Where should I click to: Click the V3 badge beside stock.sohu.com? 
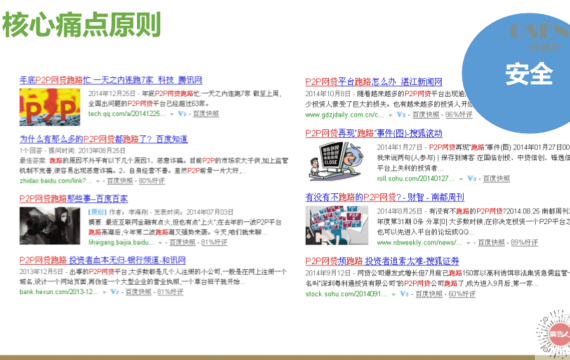pyautogui.click(x=405, y=293)
